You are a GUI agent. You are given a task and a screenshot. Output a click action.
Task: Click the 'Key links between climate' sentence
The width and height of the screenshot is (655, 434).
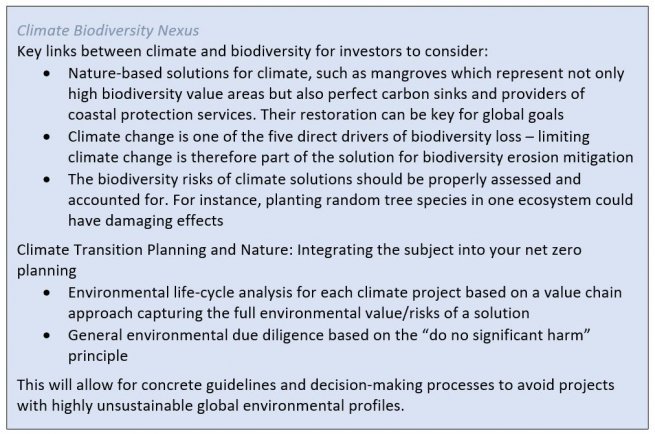pyautogui.click(x=252, y=51)
